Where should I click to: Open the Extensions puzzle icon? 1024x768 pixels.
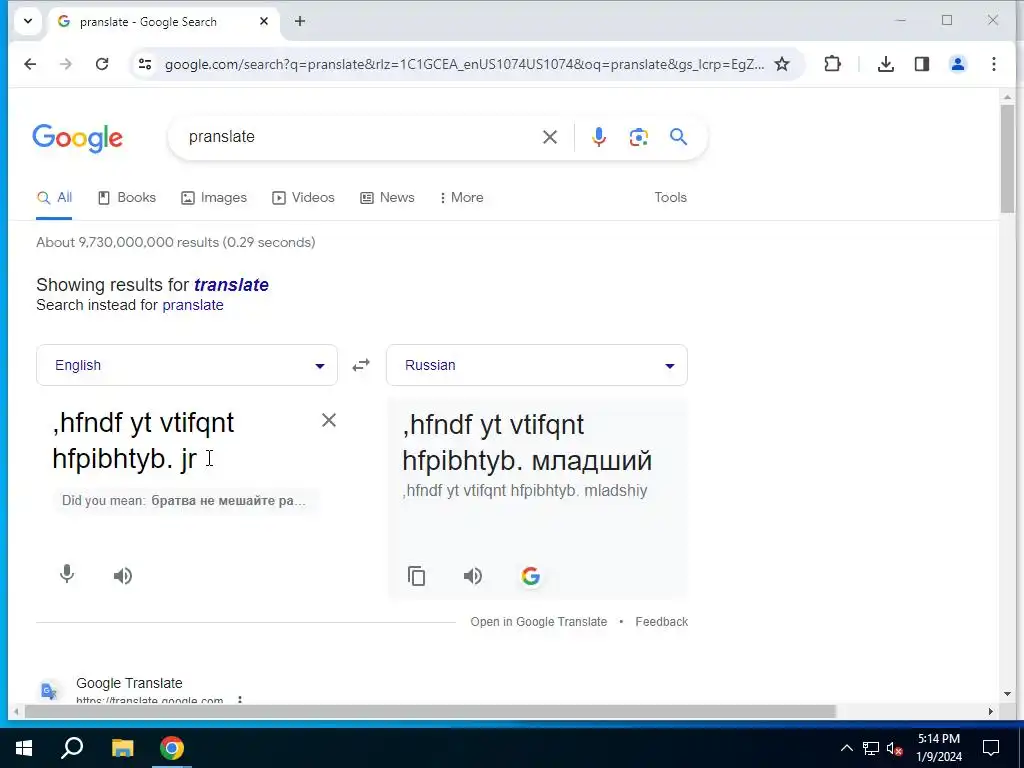(x=832, y=64)
